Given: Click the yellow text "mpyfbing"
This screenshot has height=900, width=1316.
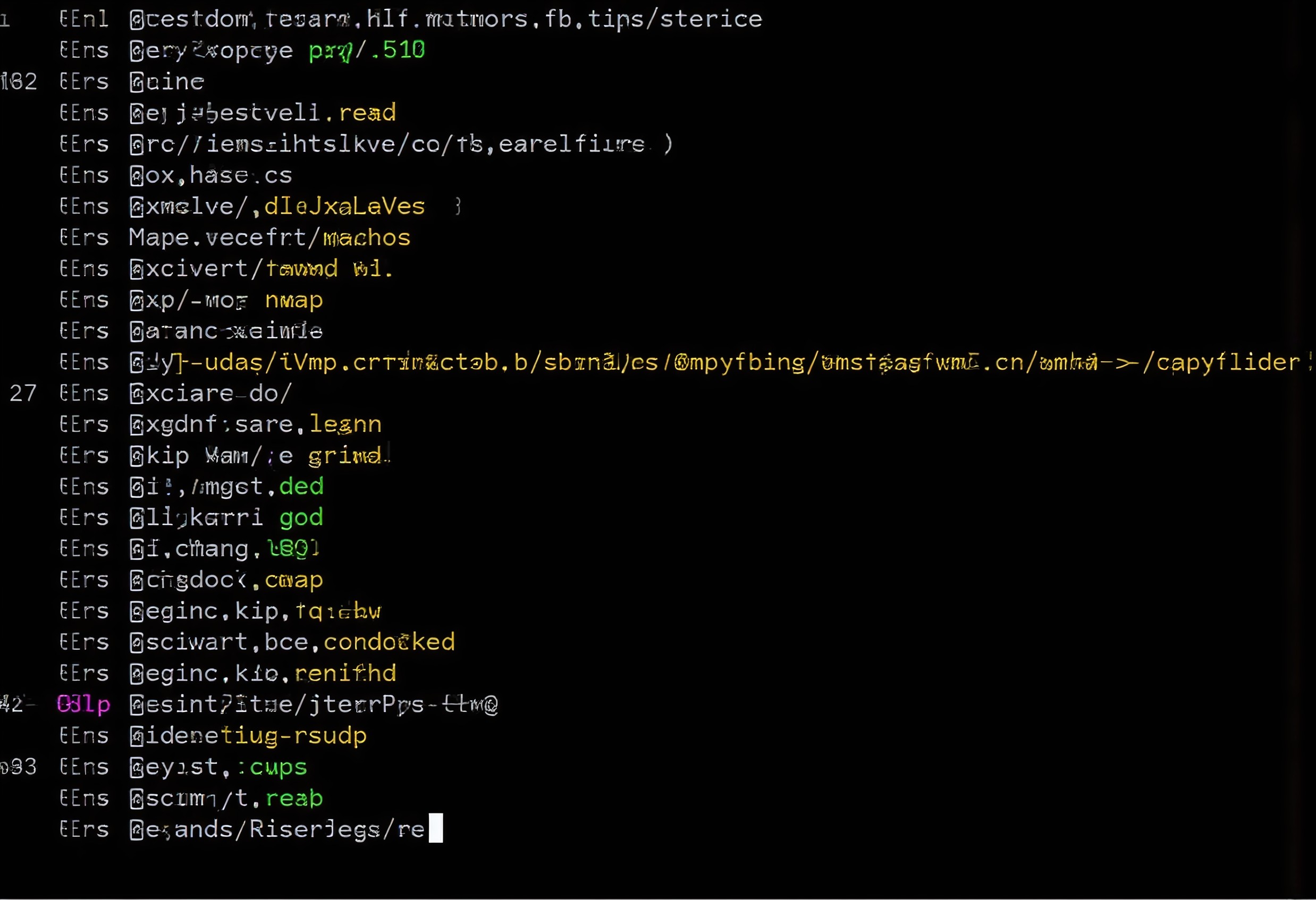Looking at the screenshot, I should click(746, 363).
